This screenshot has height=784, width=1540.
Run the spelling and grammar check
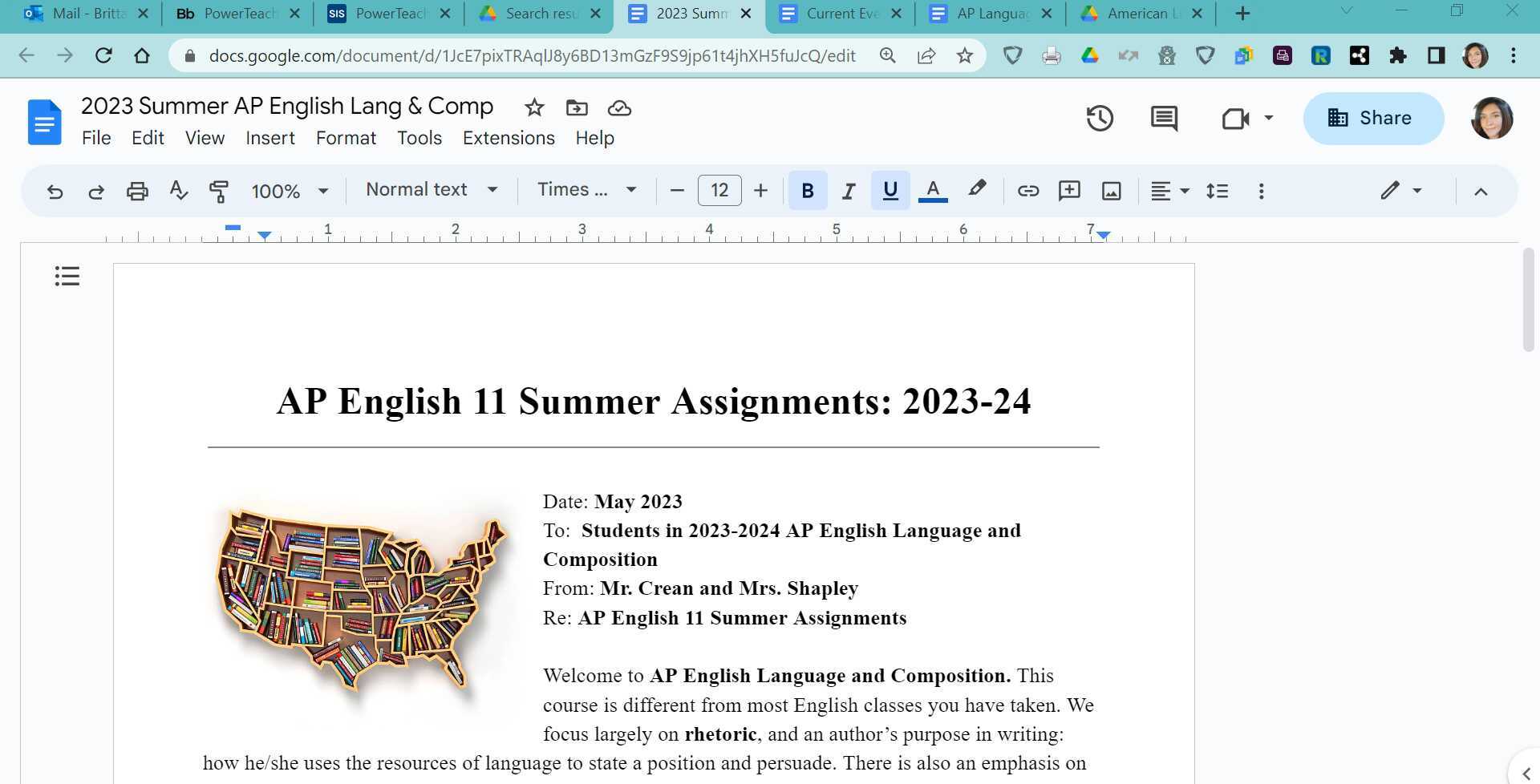tap(178, 191)
